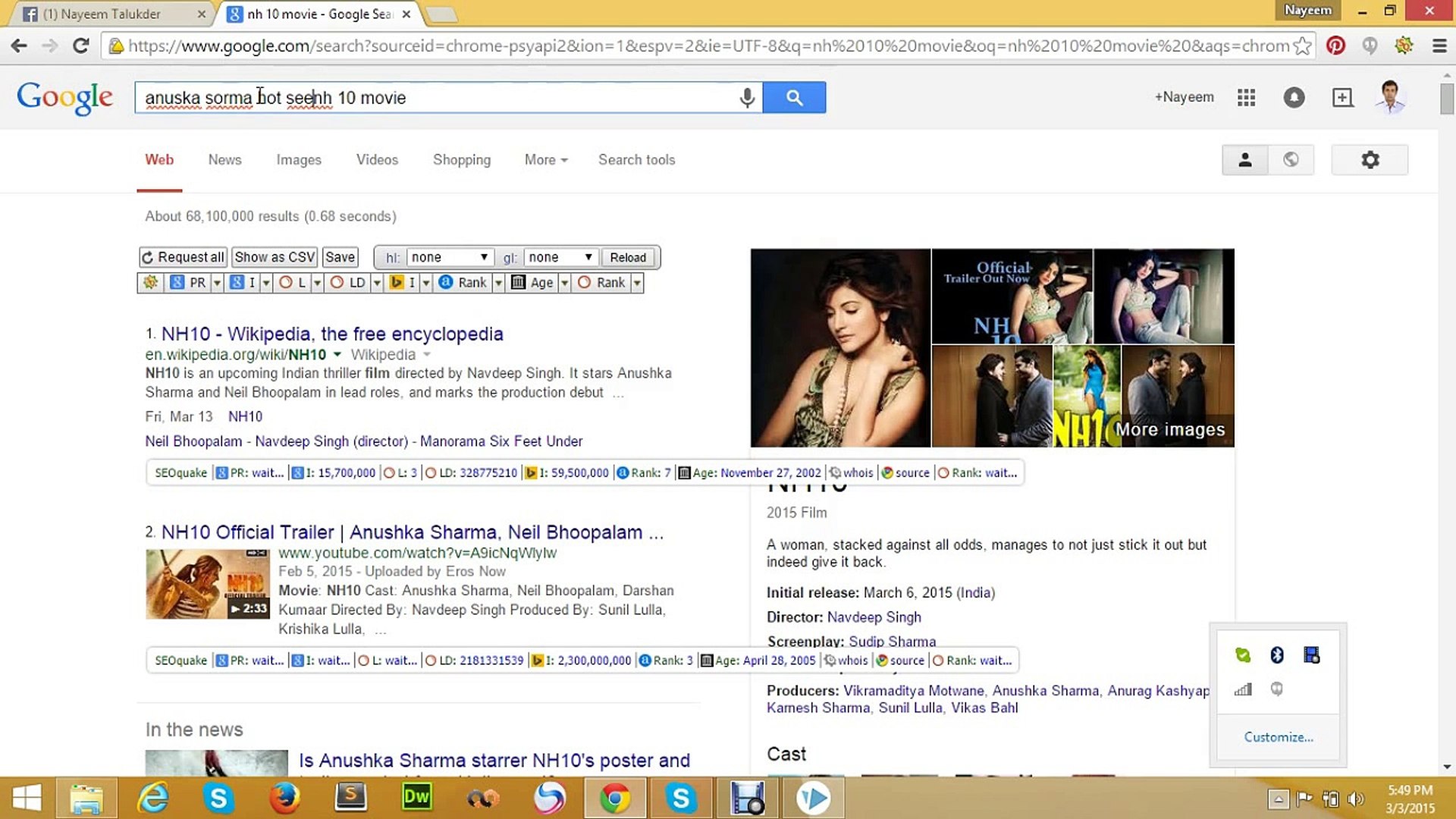Open the gl country dropdown
Image resolution: width=1456 pixels, height=819 pixels.
[x=560, y=258]
